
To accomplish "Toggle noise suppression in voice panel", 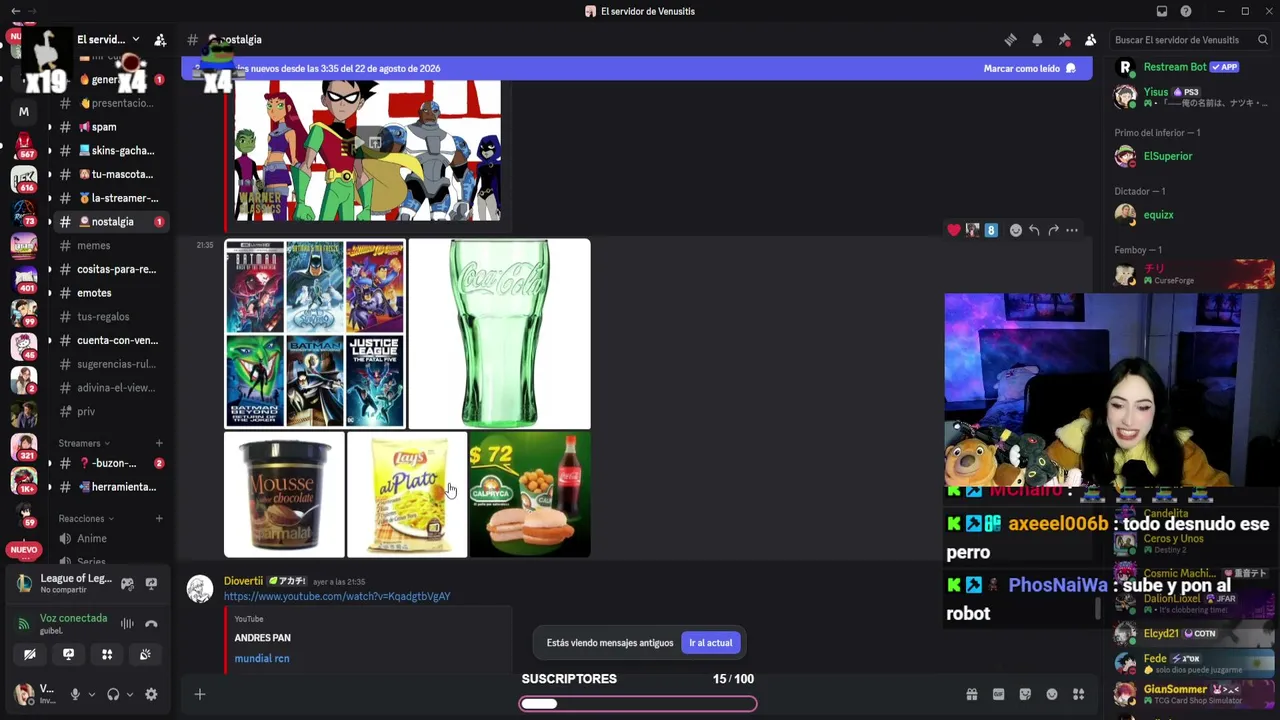I will (x=127, y=624).
